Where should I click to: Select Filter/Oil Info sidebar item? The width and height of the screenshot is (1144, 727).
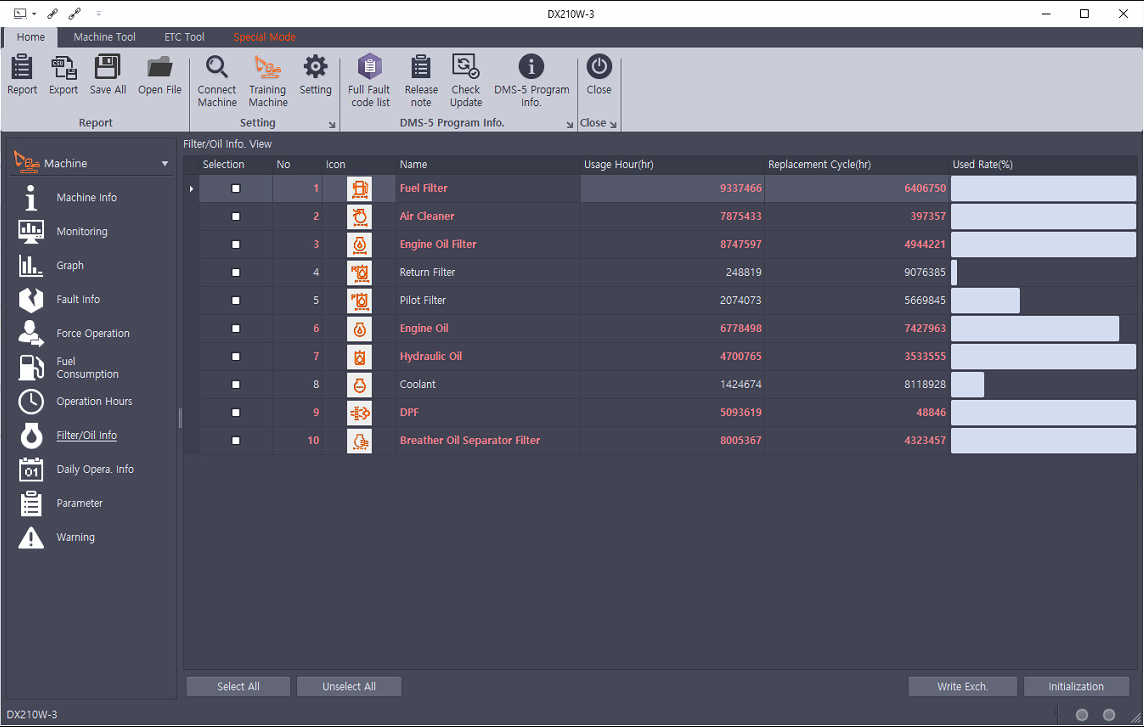coord(86,435)
